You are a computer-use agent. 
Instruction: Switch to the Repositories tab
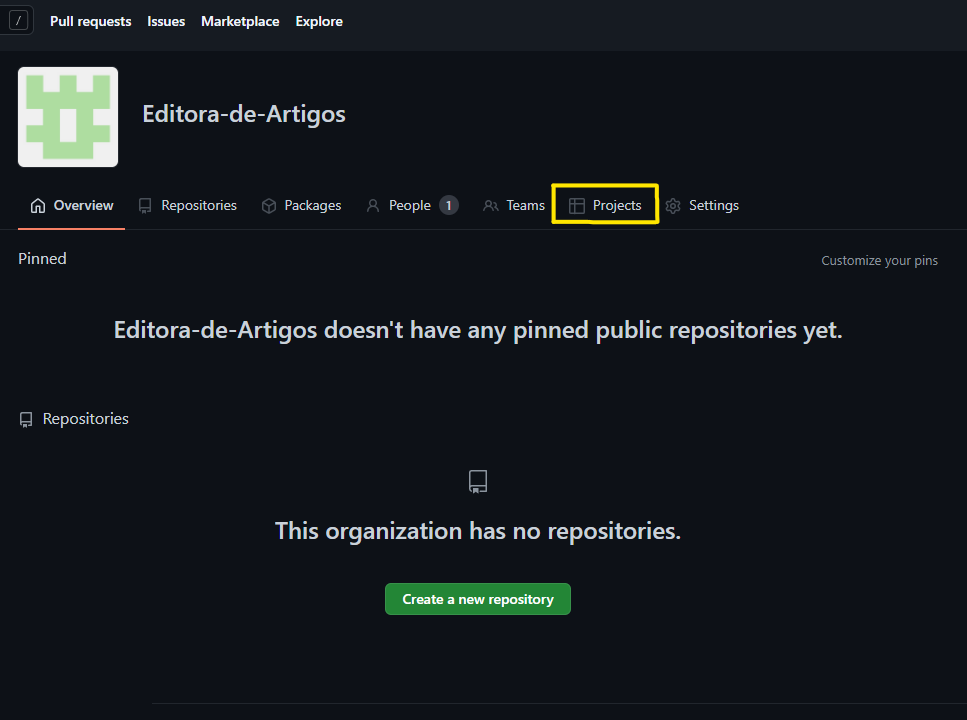coord(187,205)
